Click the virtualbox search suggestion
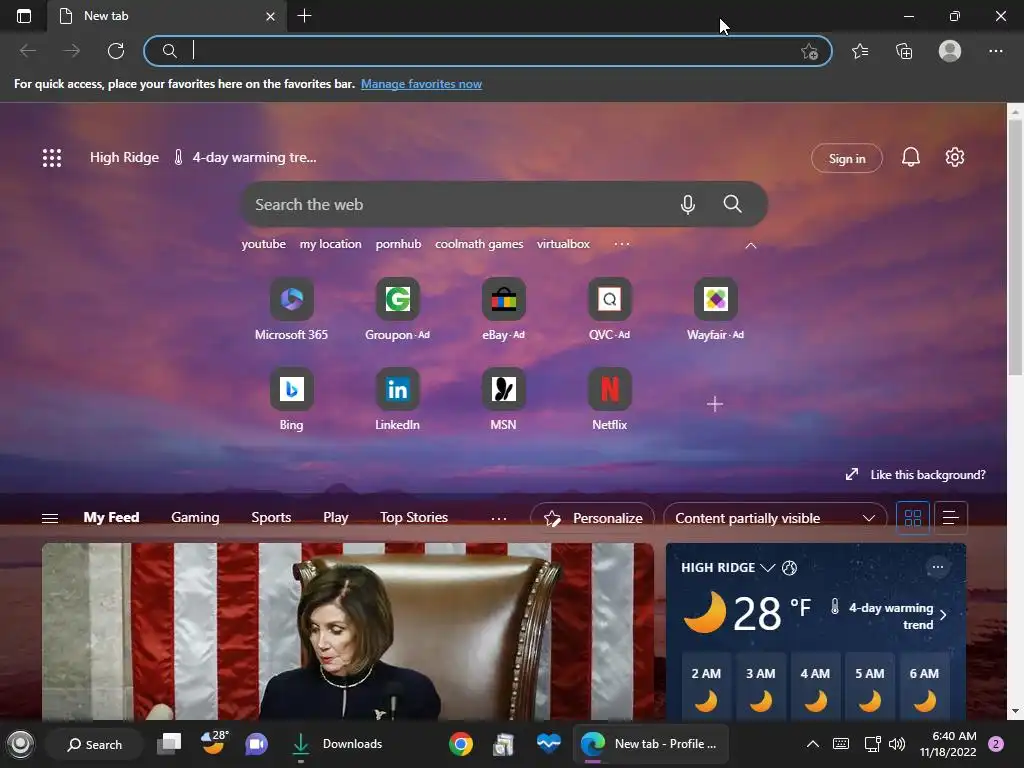The height and width of the screenshot is (768, 1024). [563, 244]
